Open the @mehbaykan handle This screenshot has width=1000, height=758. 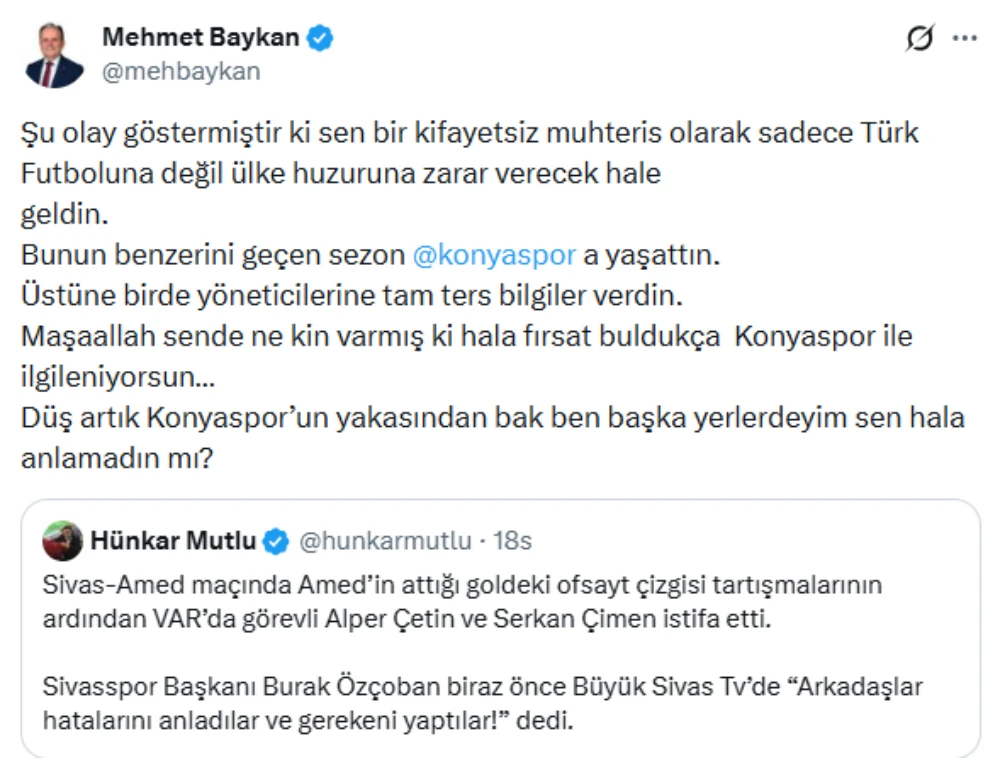tap(181, 71)
